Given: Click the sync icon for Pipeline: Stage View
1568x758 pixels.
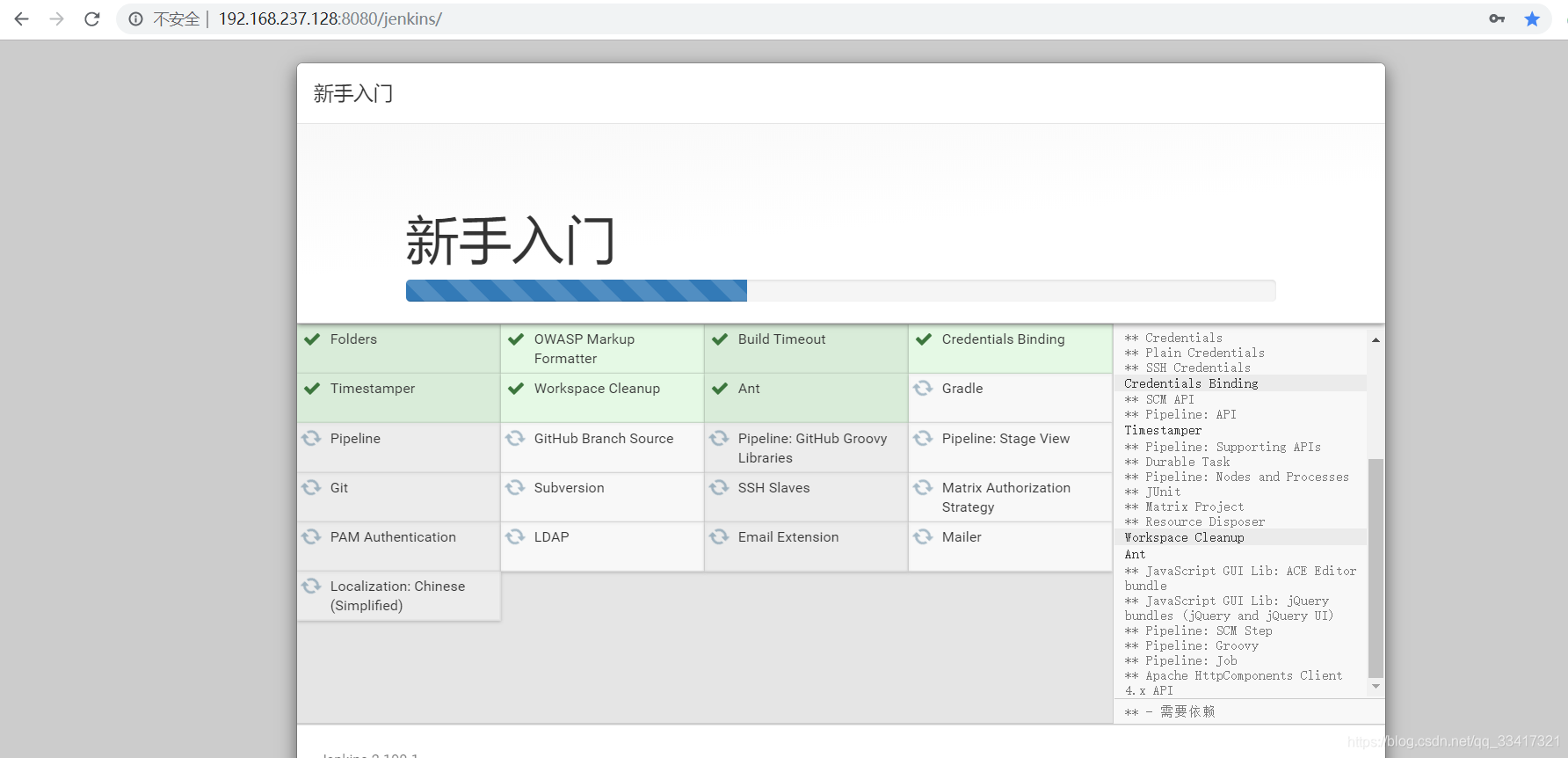Looking at the screenshot, I should tap(923, 438).
